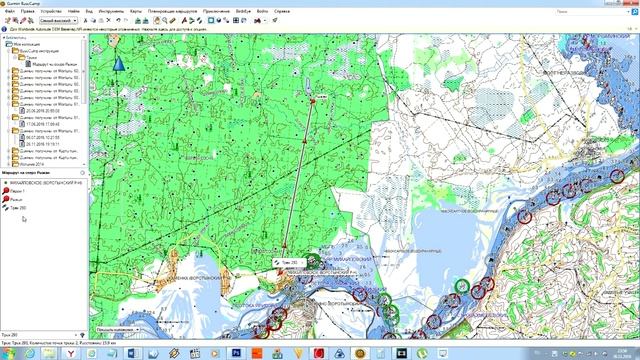The image size is (640, 360).
Task: Select the Рыжан waypoint in the list
Action: click(x=16, y=200)
